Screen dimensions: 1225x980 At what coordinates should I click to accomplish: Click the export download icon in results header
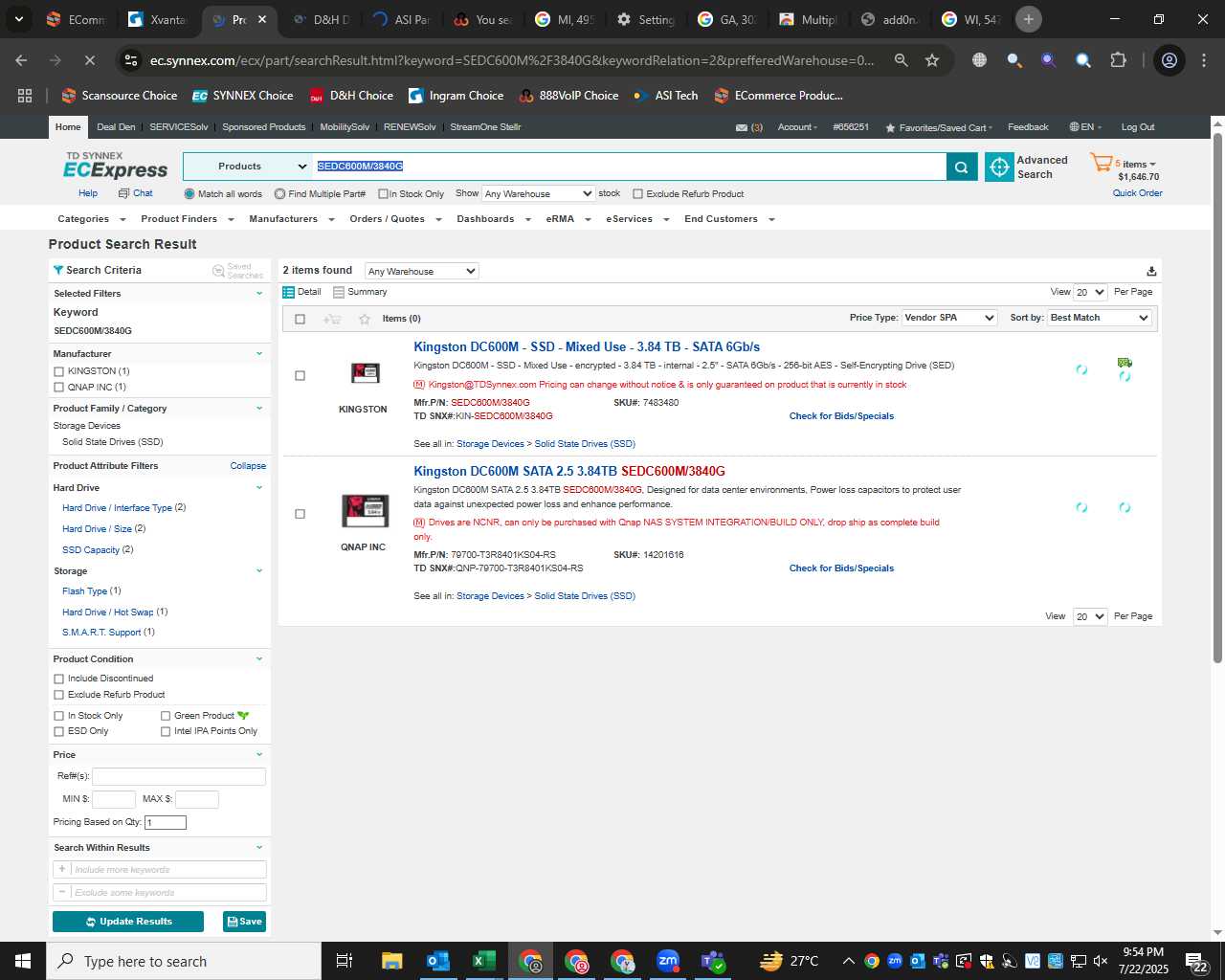pos(1151,271)
